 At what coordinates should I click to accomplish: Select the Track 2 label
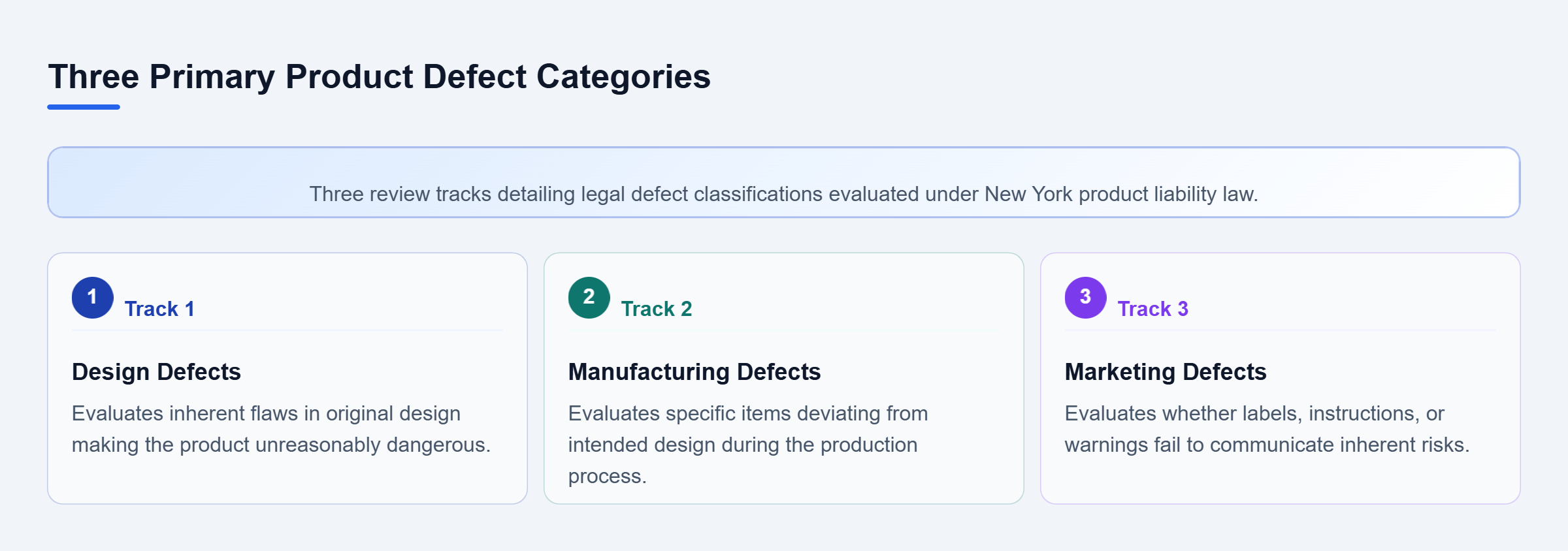(x=657, y=309)
